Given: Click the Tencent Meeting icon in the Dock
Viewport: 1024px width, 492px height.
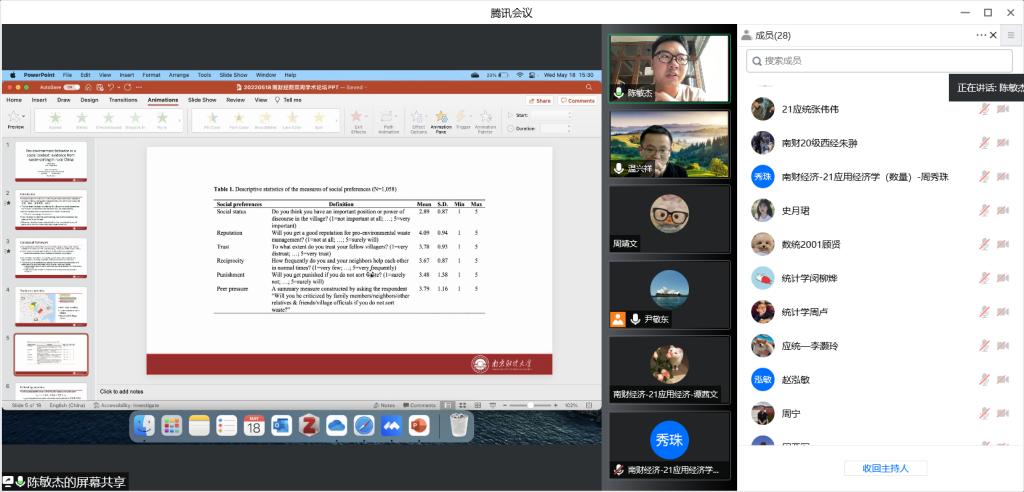Looking at the screenshot, I should point(390,426).
